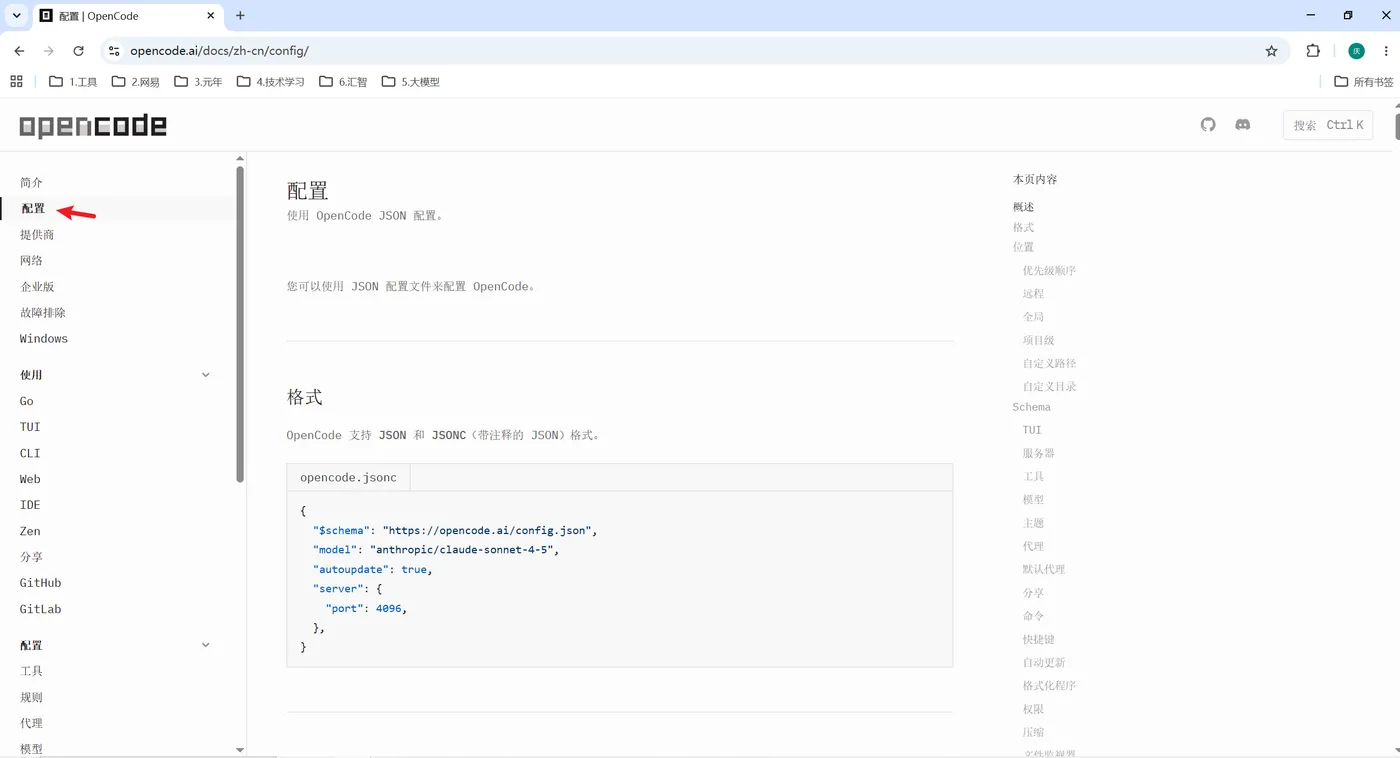1400x758 pixels.
Task: Open the Discord icon link in header
Action: (1243, 125)
